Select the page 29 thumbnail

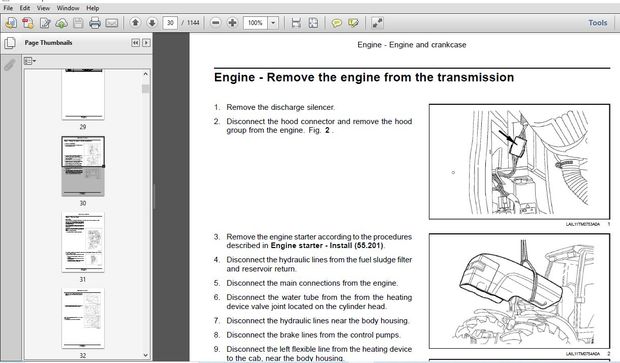pyautogui.click(x=83, y=95)
